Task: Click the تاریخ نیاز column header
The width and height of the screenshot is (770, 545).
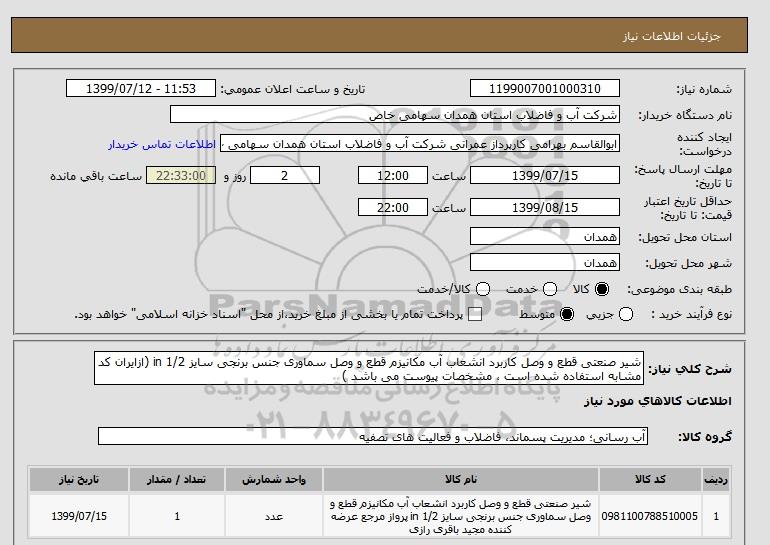Action: click(79, 480)
